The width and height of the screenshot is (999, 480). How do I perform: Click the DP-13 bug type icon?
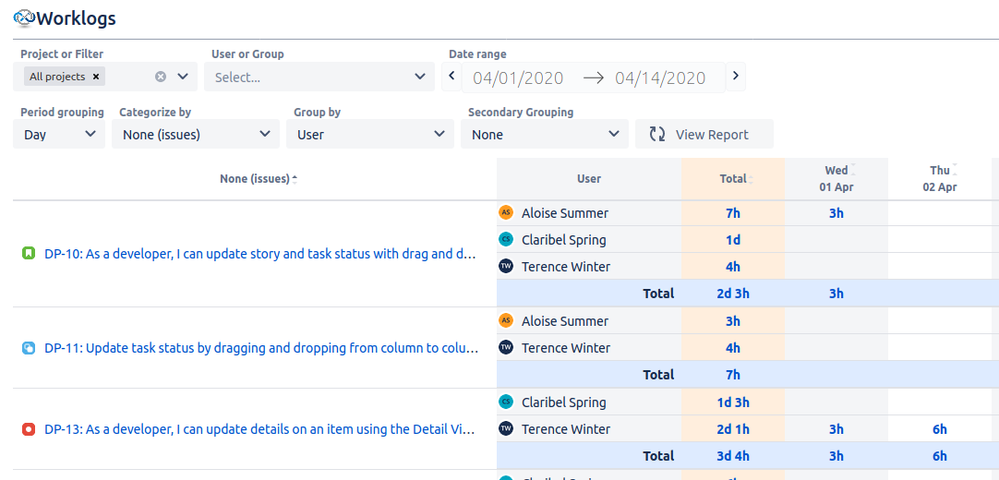(29, 429)
